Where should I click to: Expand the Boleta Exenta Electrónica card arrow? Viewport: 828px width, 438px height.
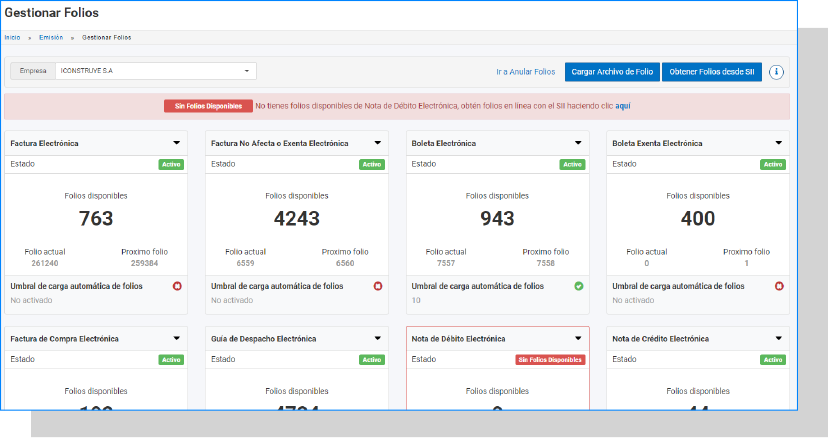coord(778,143)
